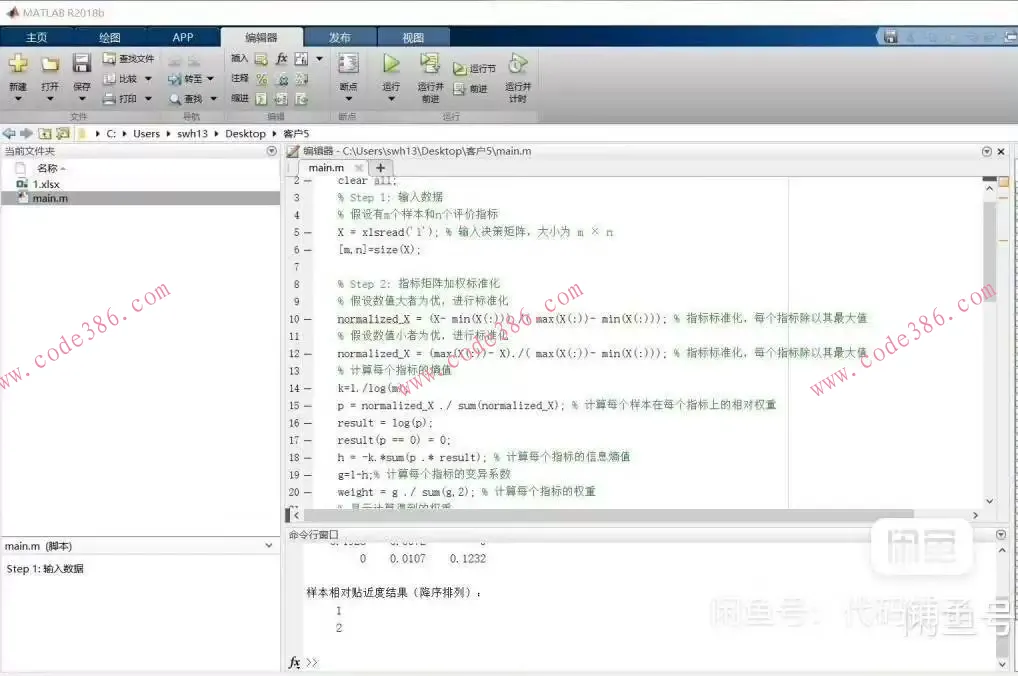1018x676 pixels.
Task: Open the 命令行窗口 panel actions menu
Action: [x=1000, y=534]
